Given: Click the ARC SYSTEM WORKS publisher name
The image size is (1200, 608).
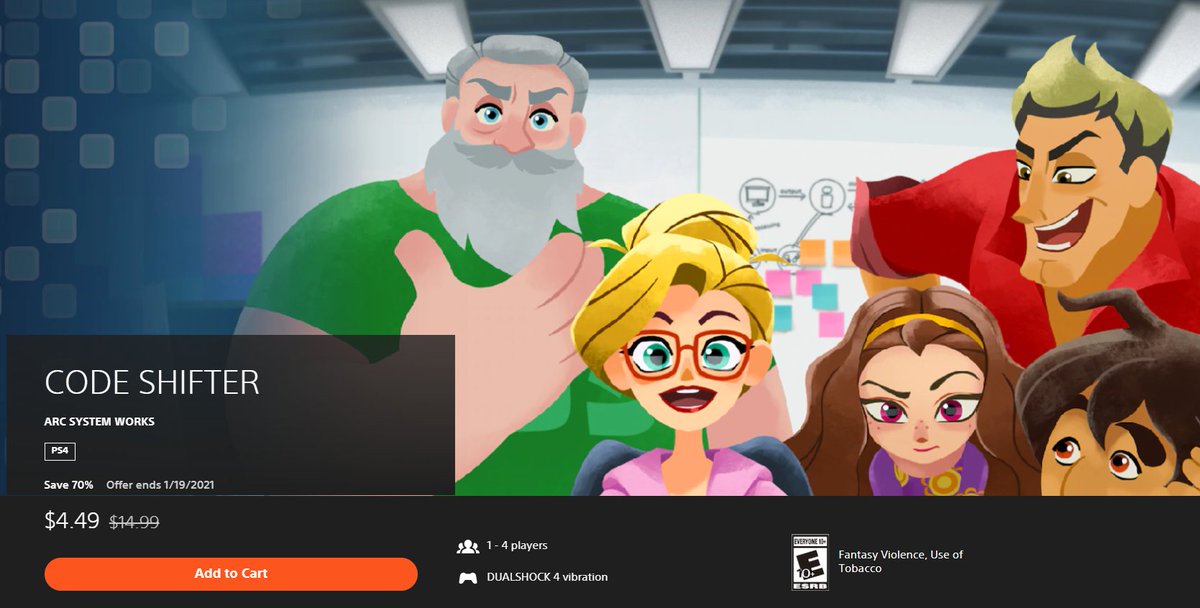Looking at the screenshot, I should (100, 422).
